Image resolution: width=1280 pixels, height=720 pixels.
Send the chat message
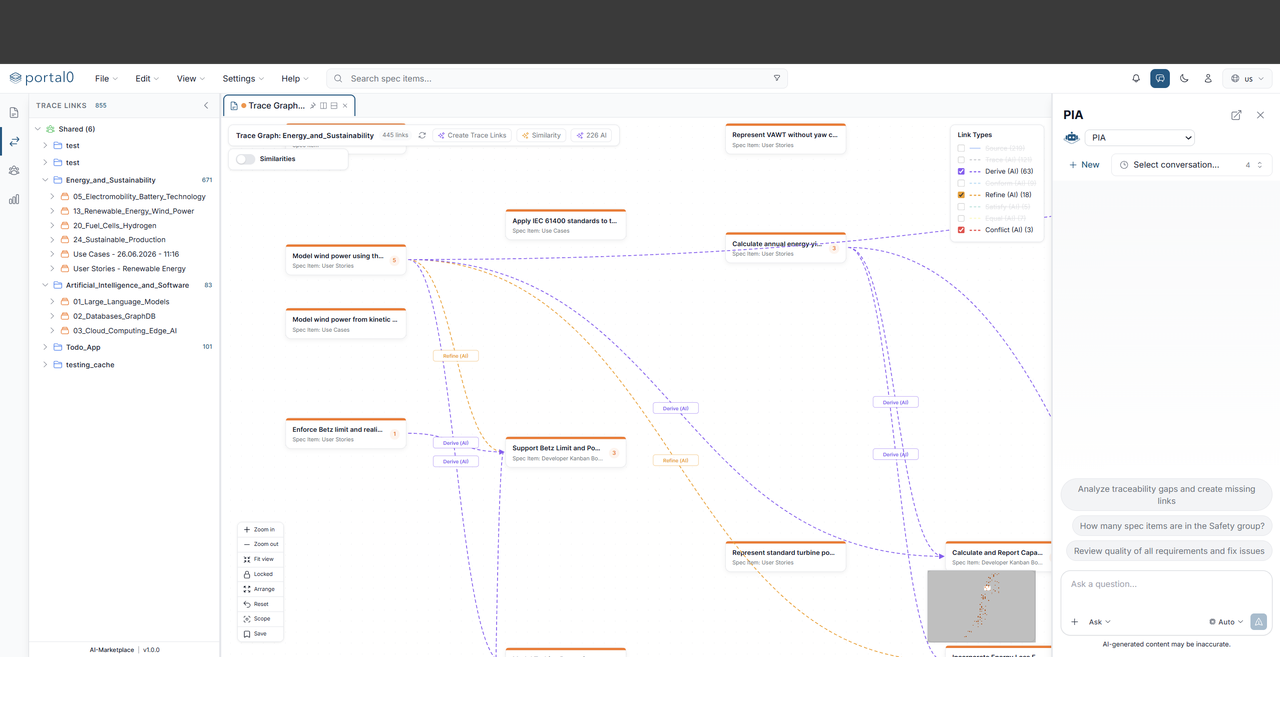[x=1258, y=622]
